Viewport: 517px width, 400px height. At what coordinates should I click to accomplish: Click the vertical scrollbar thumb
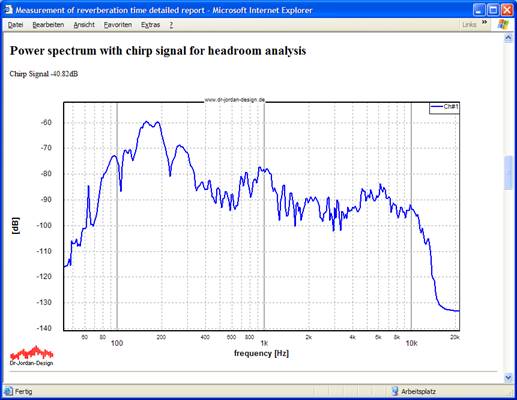508,173
